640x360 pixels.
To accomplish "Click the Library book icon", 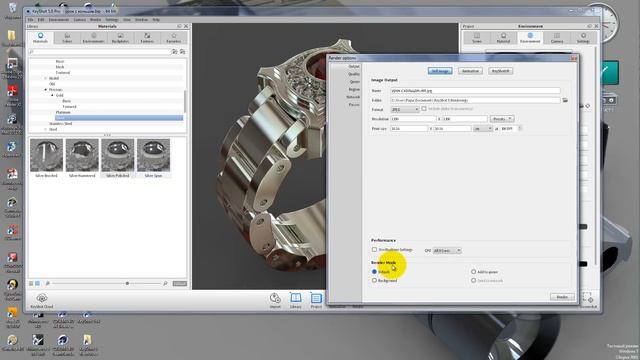I will [x=296, y=300].
